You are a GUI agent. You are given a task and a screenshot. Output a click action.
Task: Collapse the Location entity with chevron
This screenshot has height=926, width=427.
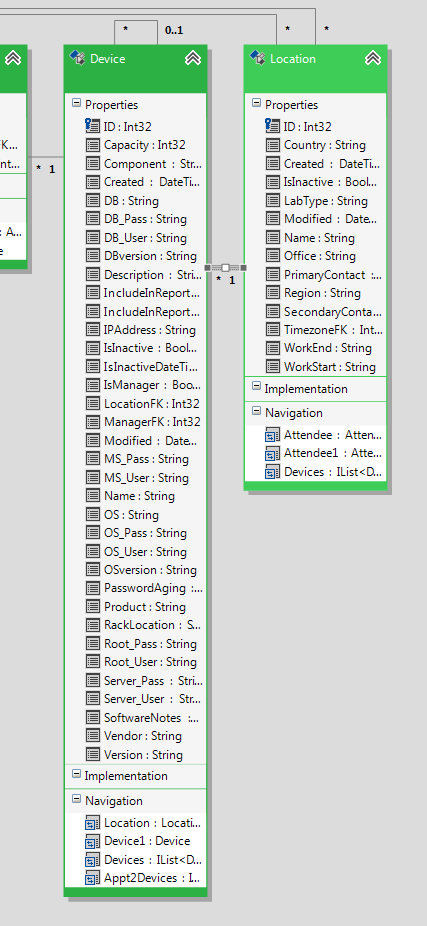(x=373, y=58)
